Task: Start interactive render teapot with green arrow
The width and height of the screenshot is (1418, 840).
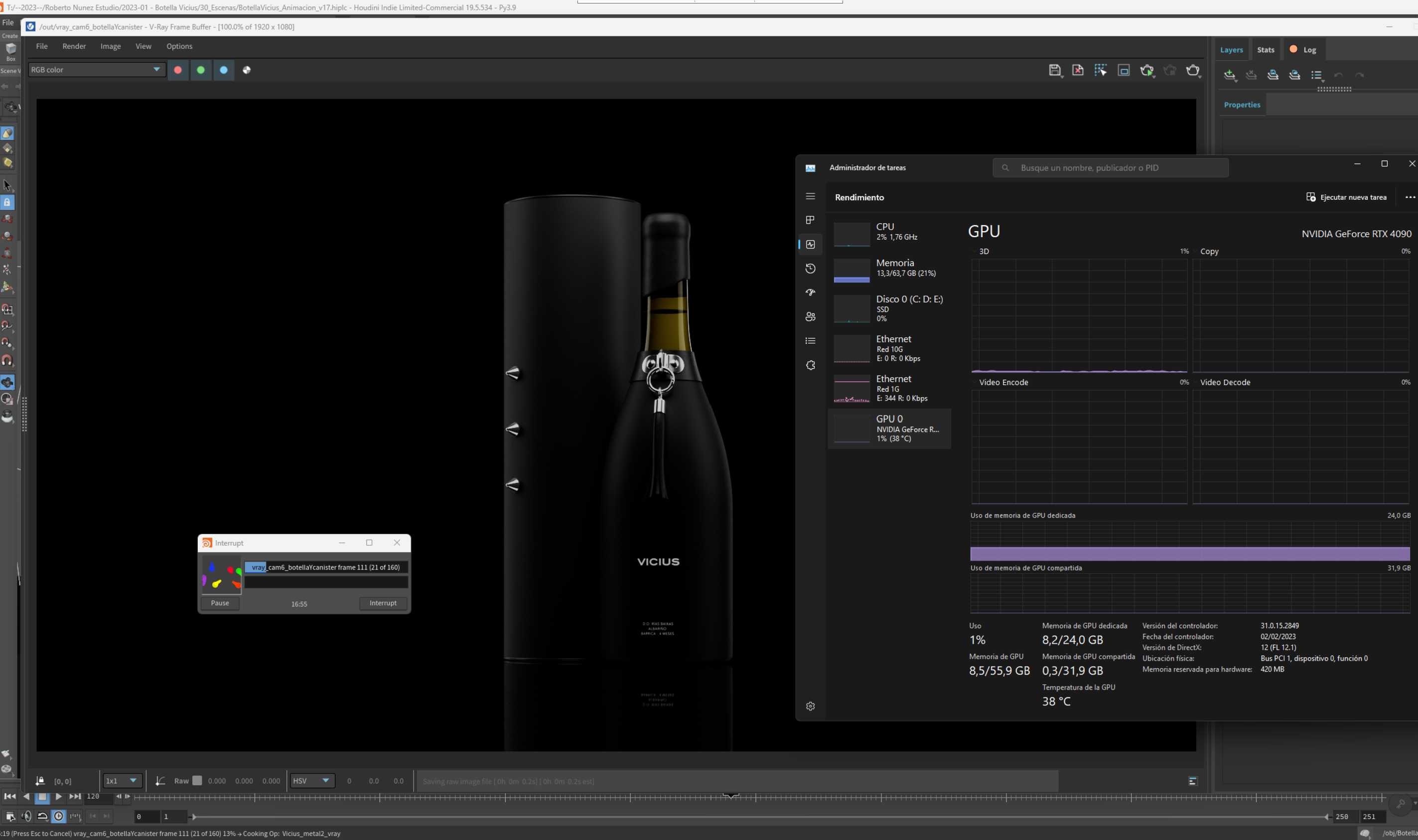Action: tap(1146, 70)
